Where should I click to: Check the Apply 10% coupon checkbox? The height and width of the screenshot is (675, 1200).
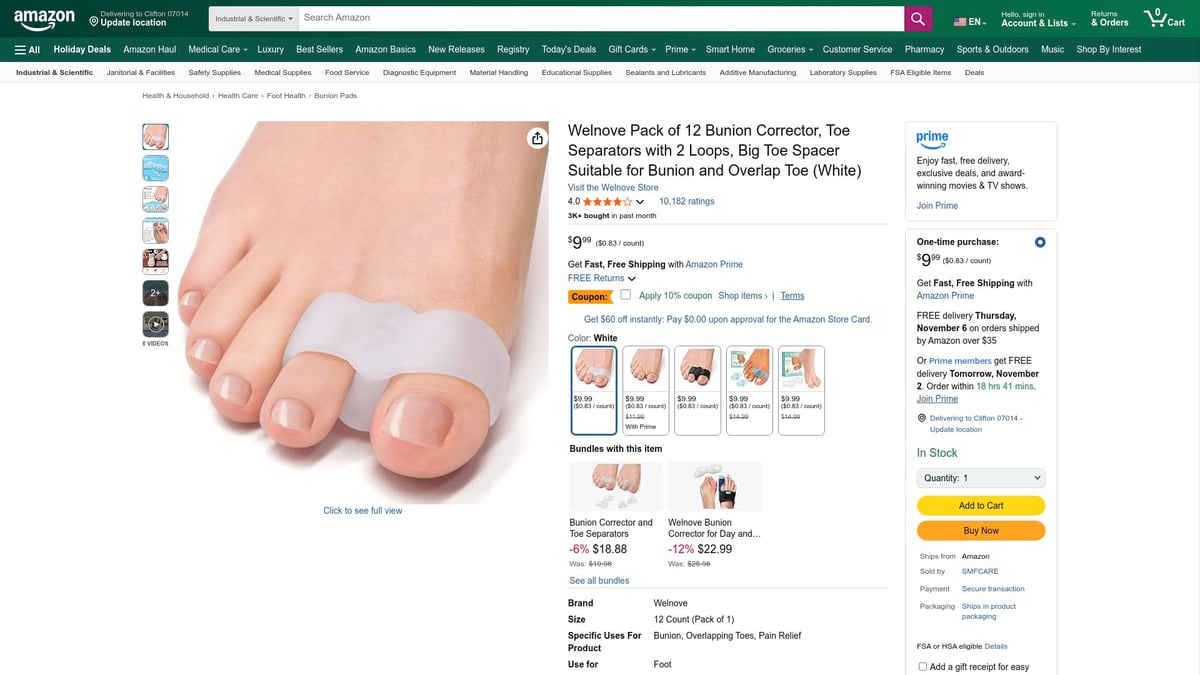click(x=625, y=295)
